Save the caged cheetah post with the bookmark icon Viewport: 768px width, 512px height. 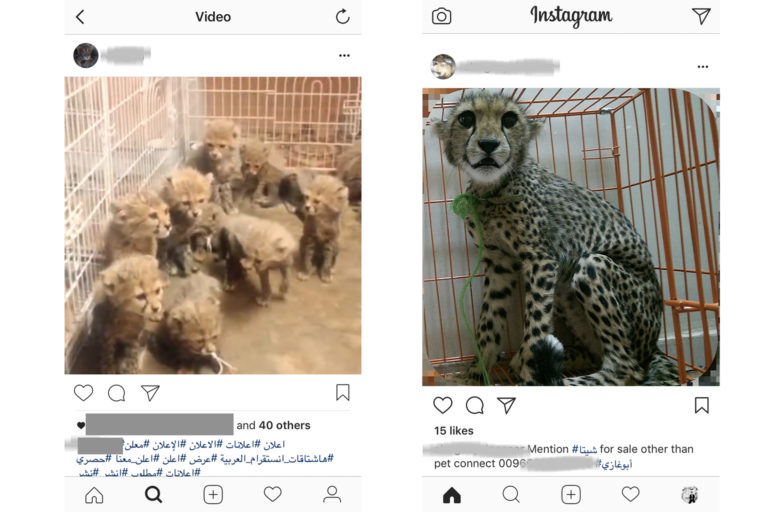pyautogui.click(x=701, y=405)
